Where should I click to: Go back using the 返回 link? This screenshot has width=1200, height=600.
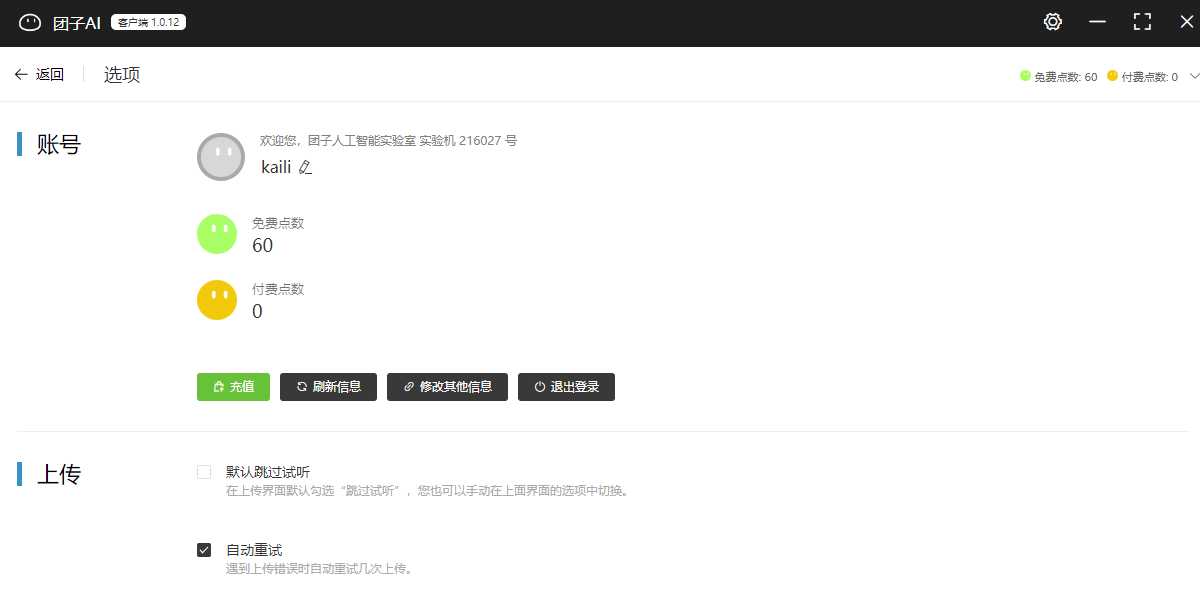[x=50, y=75]
